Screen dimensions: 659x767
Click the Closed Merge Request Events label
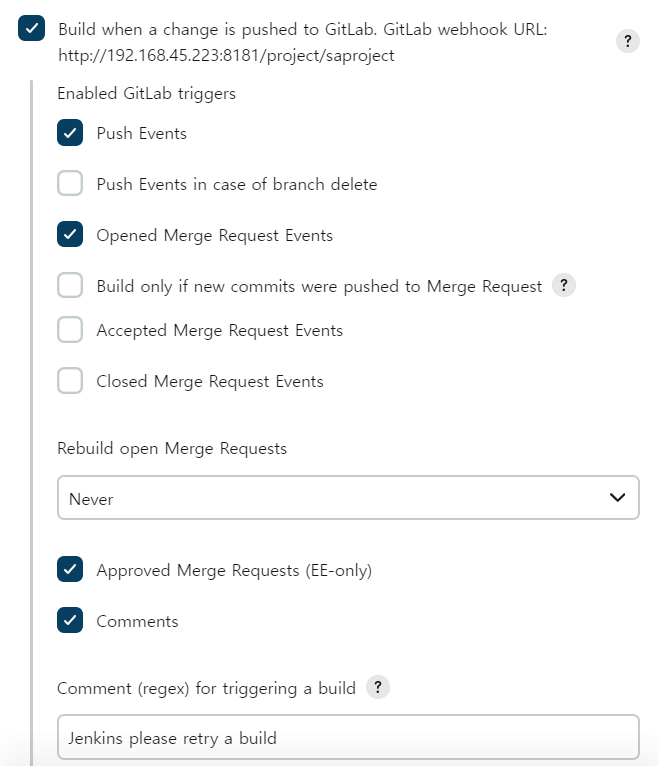(210, 381)
